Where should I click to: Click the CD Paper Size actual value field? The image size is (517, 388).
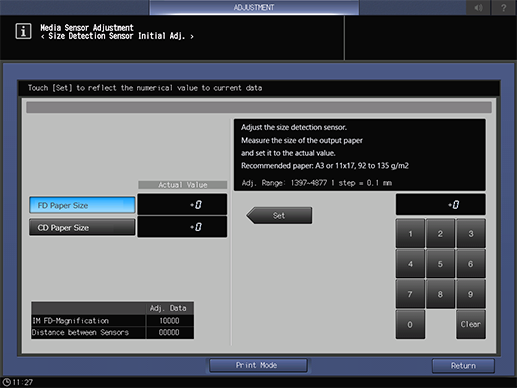(x=182, y=227)
